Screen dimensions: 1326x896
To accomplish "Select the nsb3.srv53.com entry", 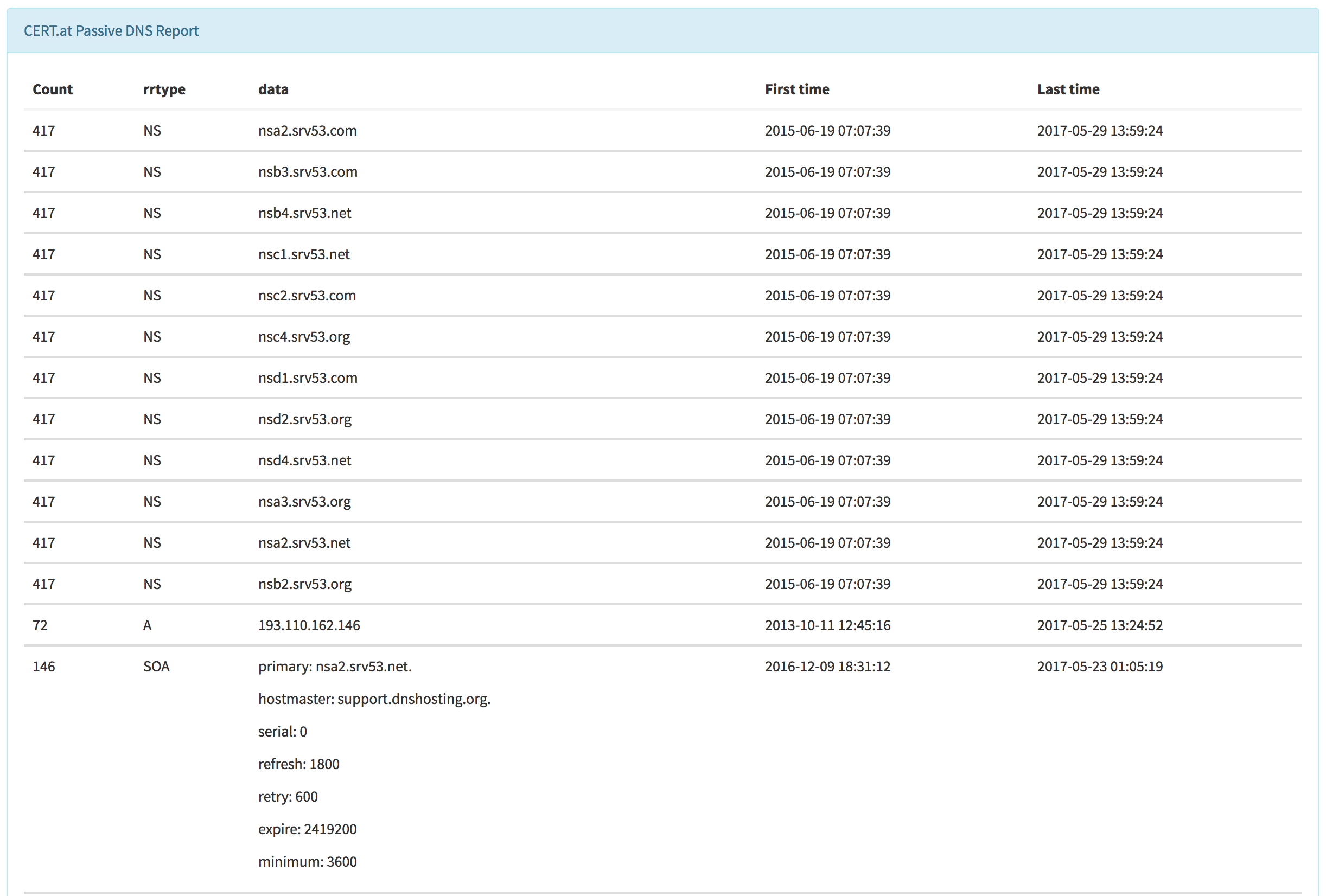I will 308,172.
